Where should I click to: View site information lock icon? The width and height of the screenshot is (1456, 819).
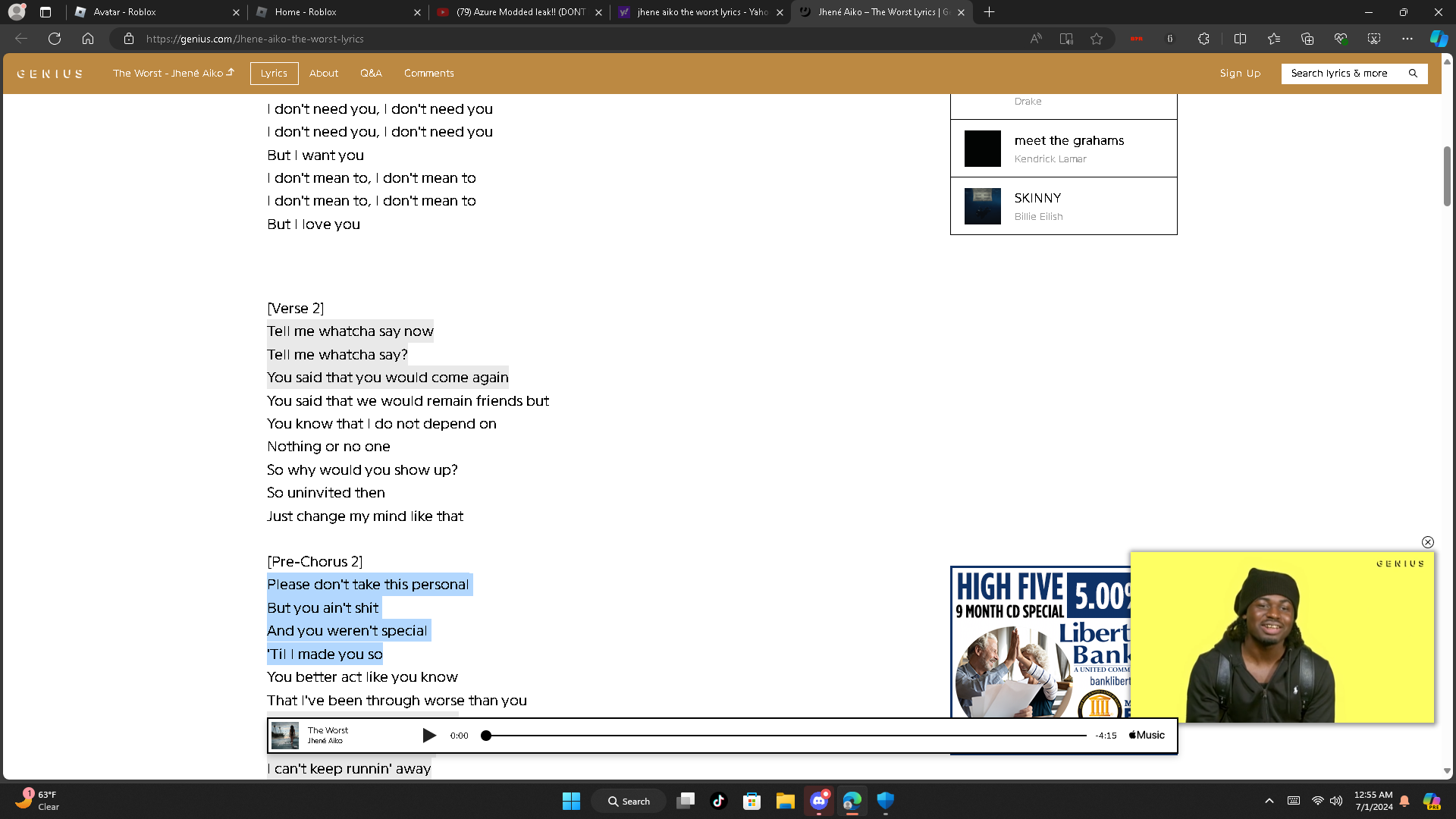(x=129, y=39)
